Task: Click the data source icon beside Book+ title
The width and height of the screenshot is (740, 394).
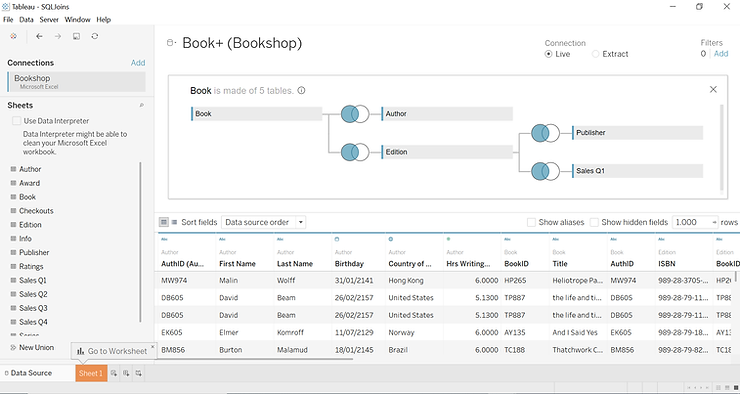Action: tap(171, 43)
